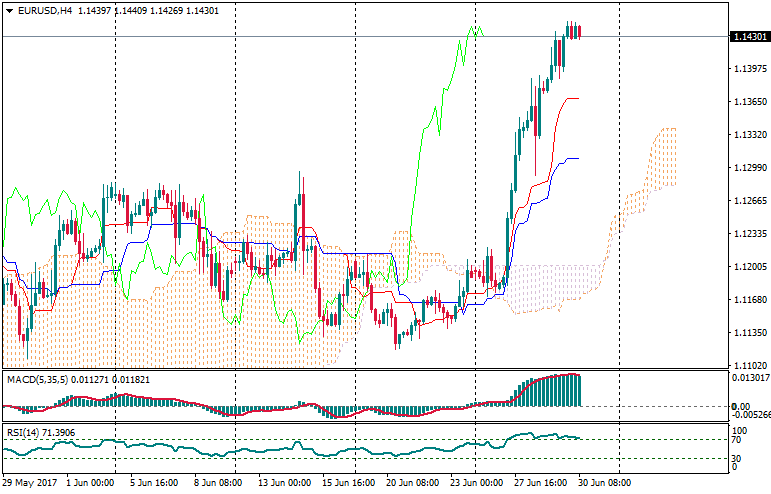771x494 pixels.
Task: Click the RSI line in bottom panel
Action: point(300,447)
